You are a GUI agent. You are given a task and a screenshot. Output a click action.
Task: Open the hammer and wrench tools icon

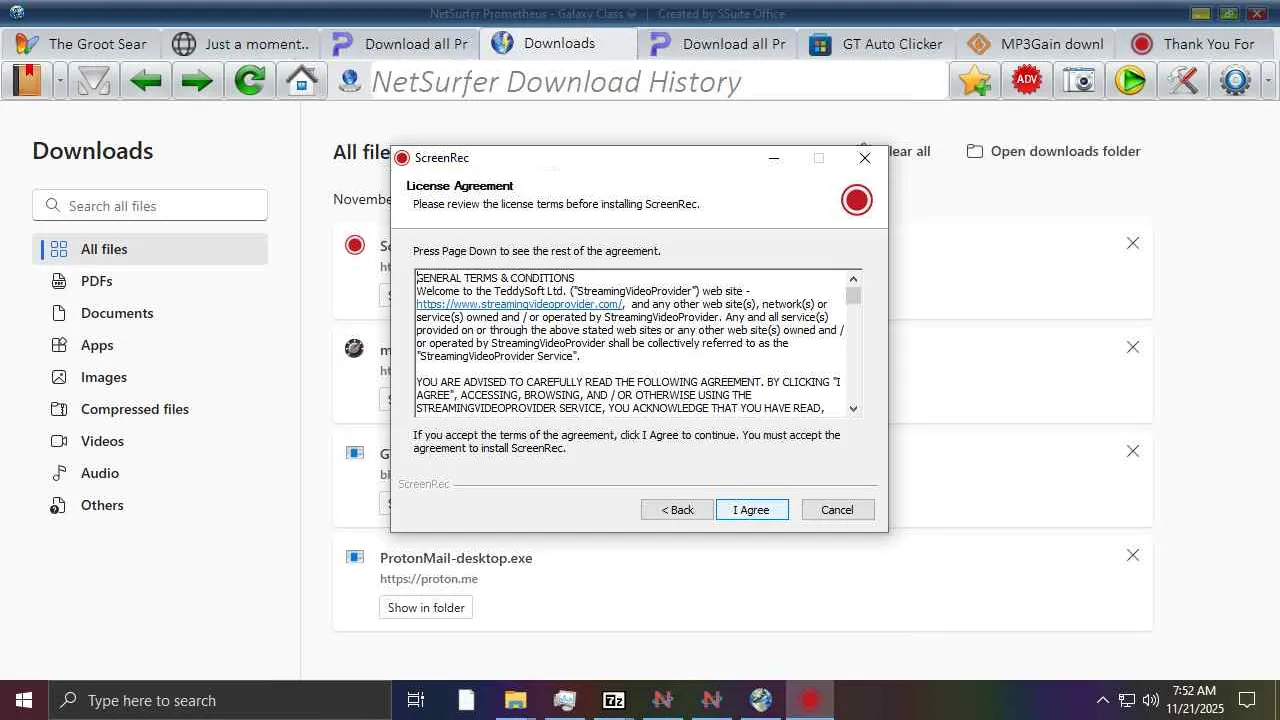(x=1183, y=80)
